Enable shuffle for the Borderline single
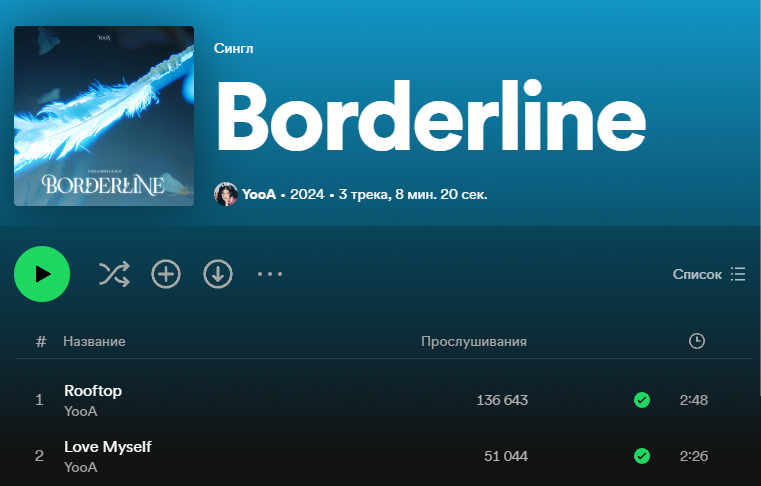This screenshot has width=761, height=486. (114, 274)
